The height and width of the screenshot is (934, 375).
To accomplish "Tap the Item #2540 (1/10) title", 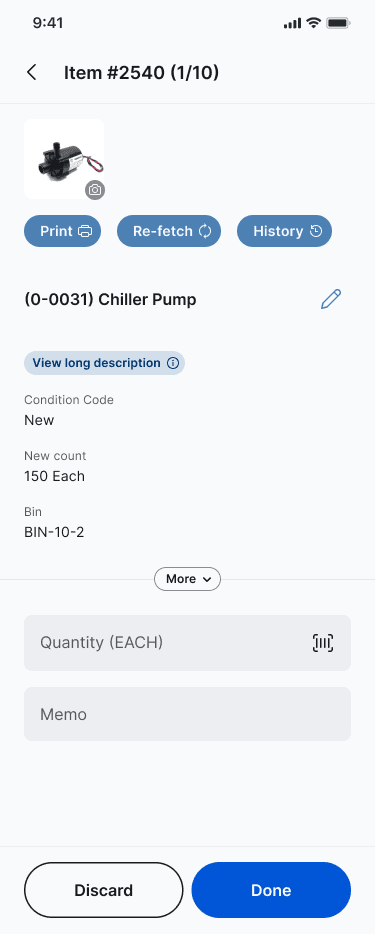I will pos(142,73).
